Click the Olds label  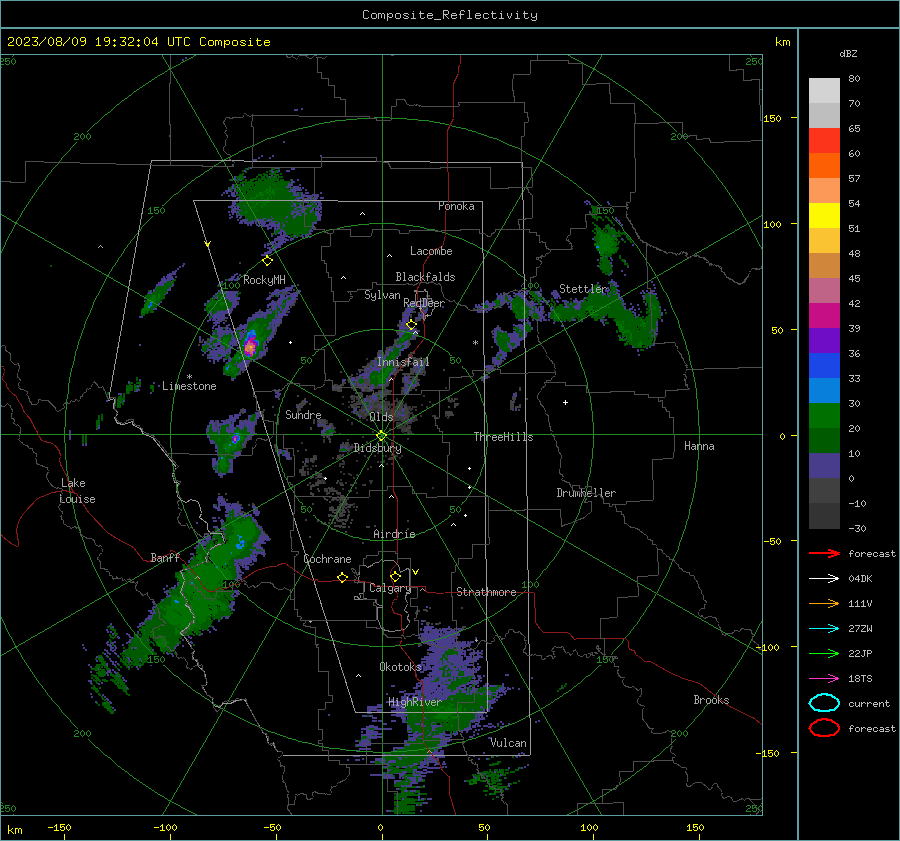(381, 417)
